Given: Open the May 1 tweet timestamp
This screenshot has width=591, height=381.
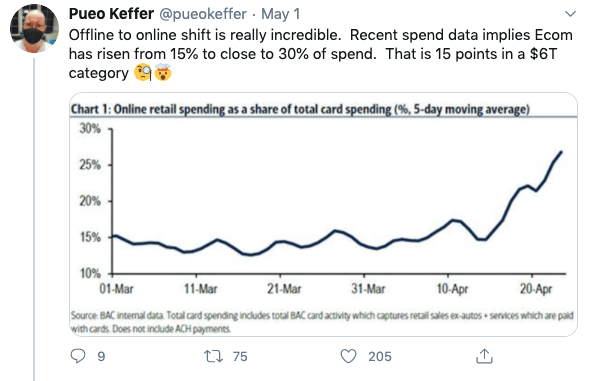Looking at the screenshot, I should click(280, 14).
